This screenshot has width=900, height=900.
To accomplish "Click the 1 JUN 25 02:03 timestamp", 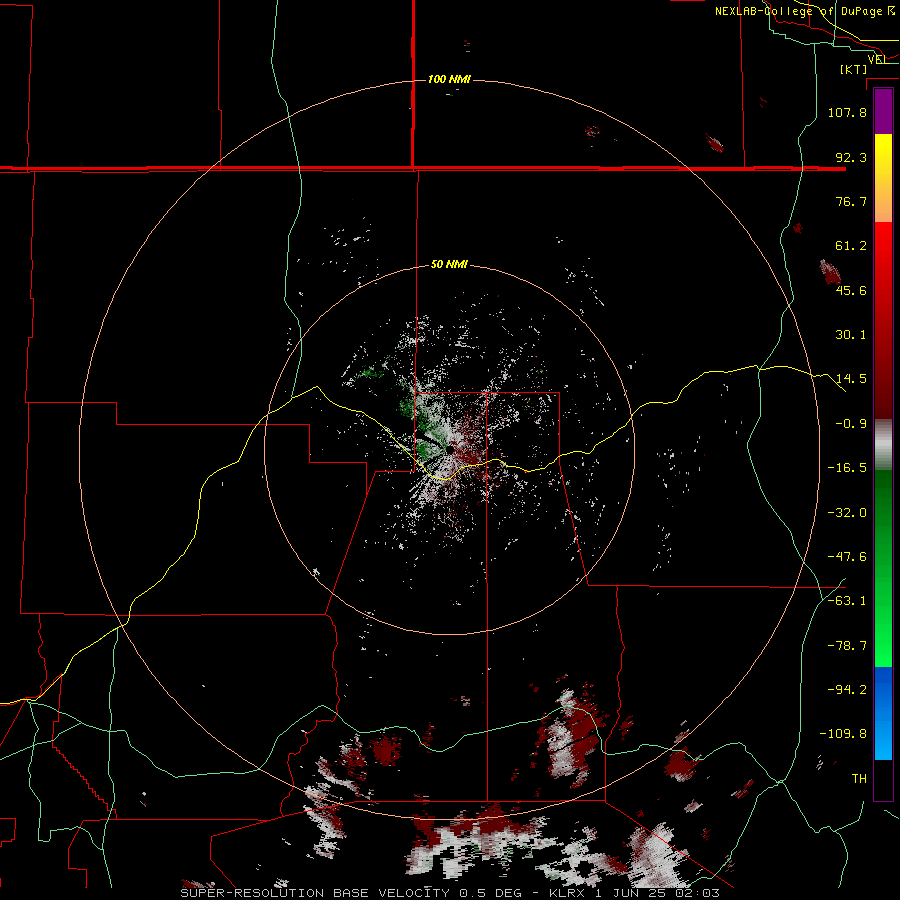I will click(657, 893).
